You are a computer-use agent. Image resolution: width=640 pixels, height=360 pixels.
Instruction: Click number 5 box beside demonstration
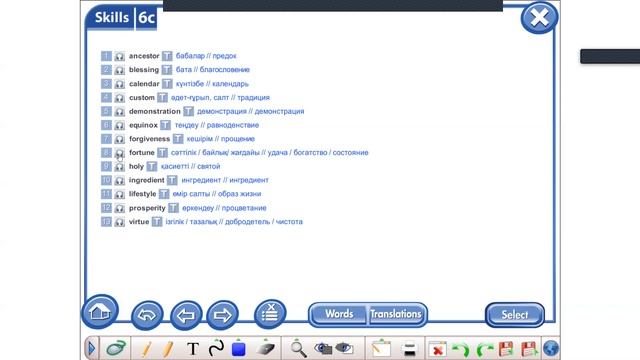point(106,111)
